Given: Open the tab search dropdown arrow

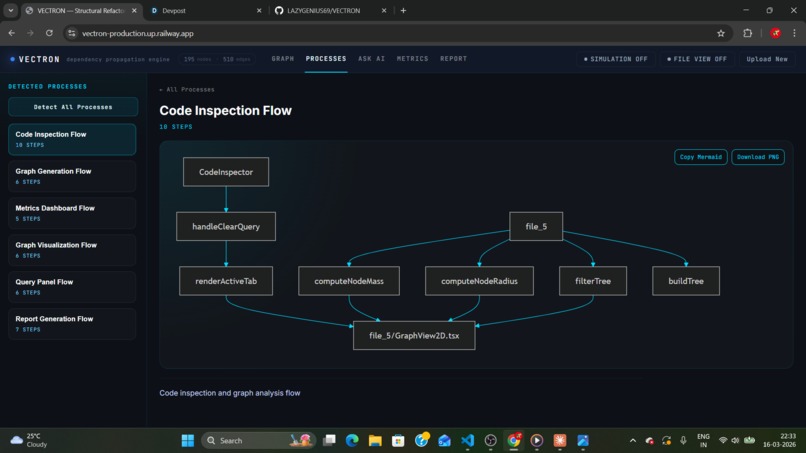Looking at the screenshot, I should (10, 10).
